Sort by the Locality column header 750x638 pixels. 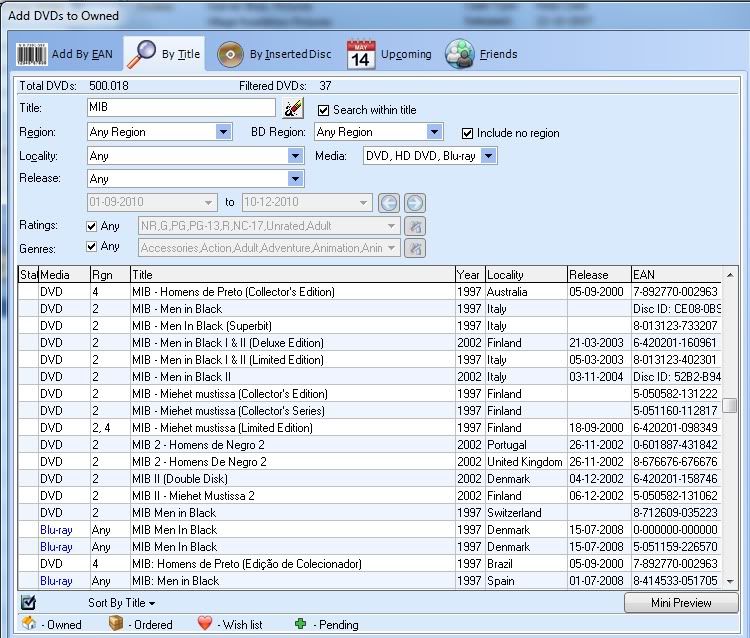tap(526, 275)
